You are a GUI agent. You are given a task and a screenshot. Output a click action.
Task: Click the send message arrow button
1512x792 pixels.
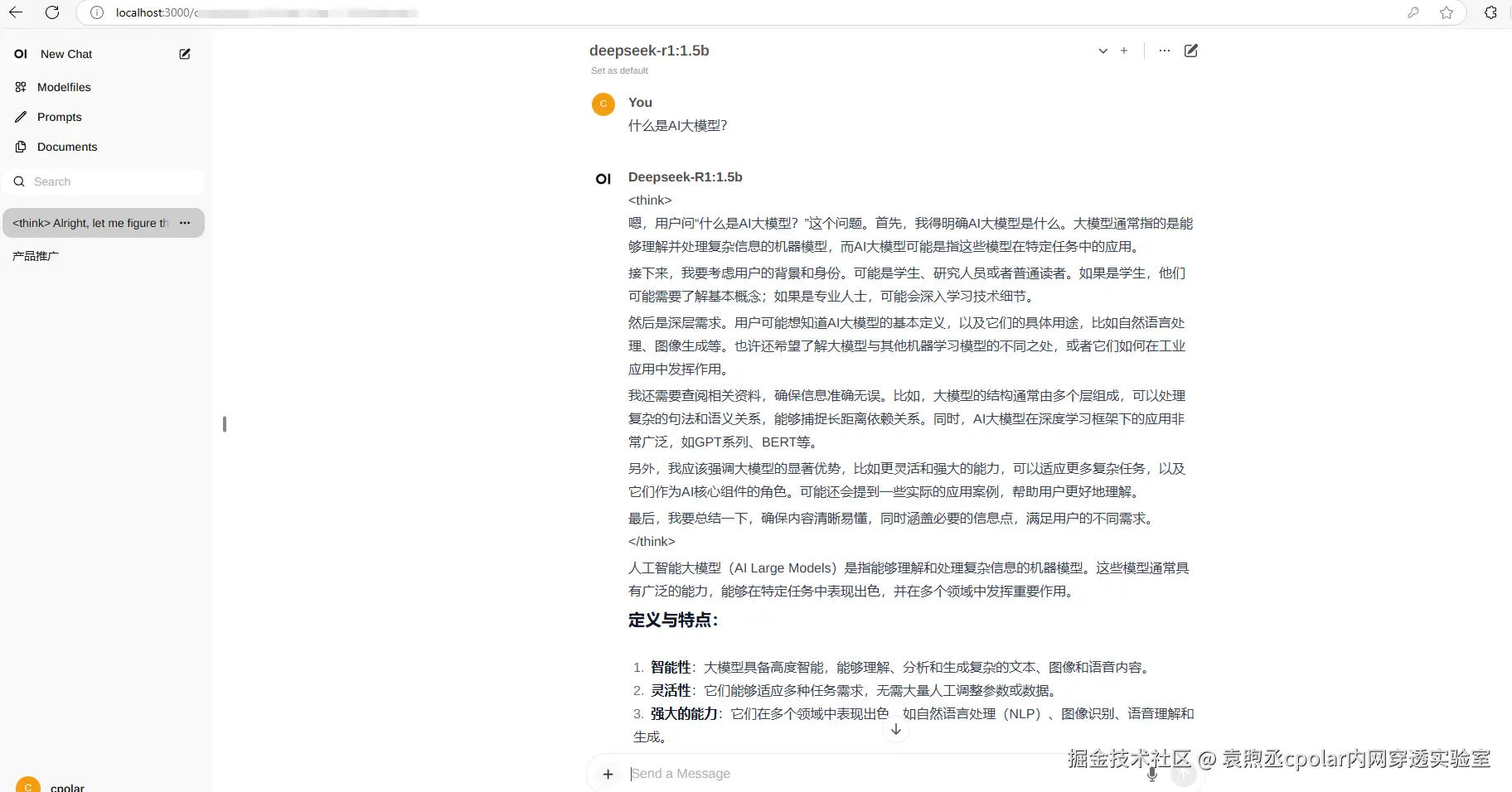[x=1184, y=775]
